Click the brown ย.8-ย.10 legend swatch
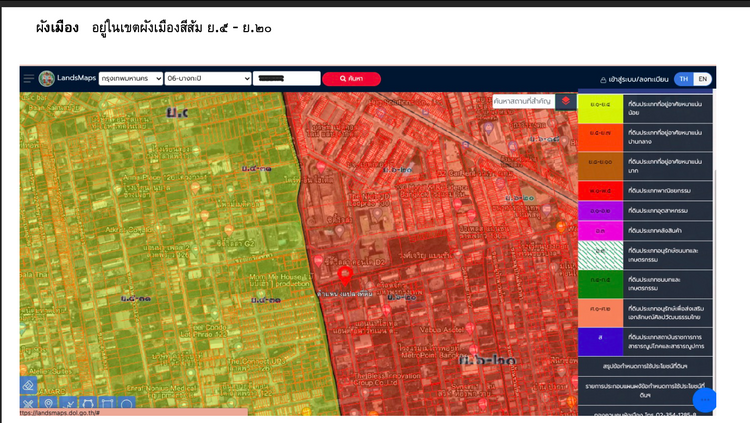 [600, 166]
